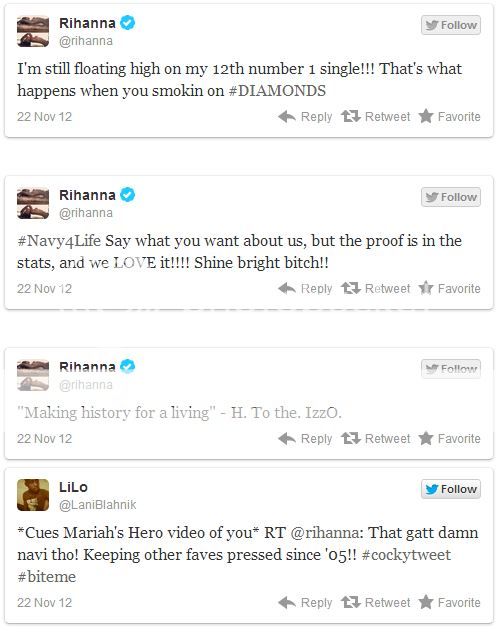Open the 22 Nov 12 timestamp on the LiLo tweet

pos(44,603)
